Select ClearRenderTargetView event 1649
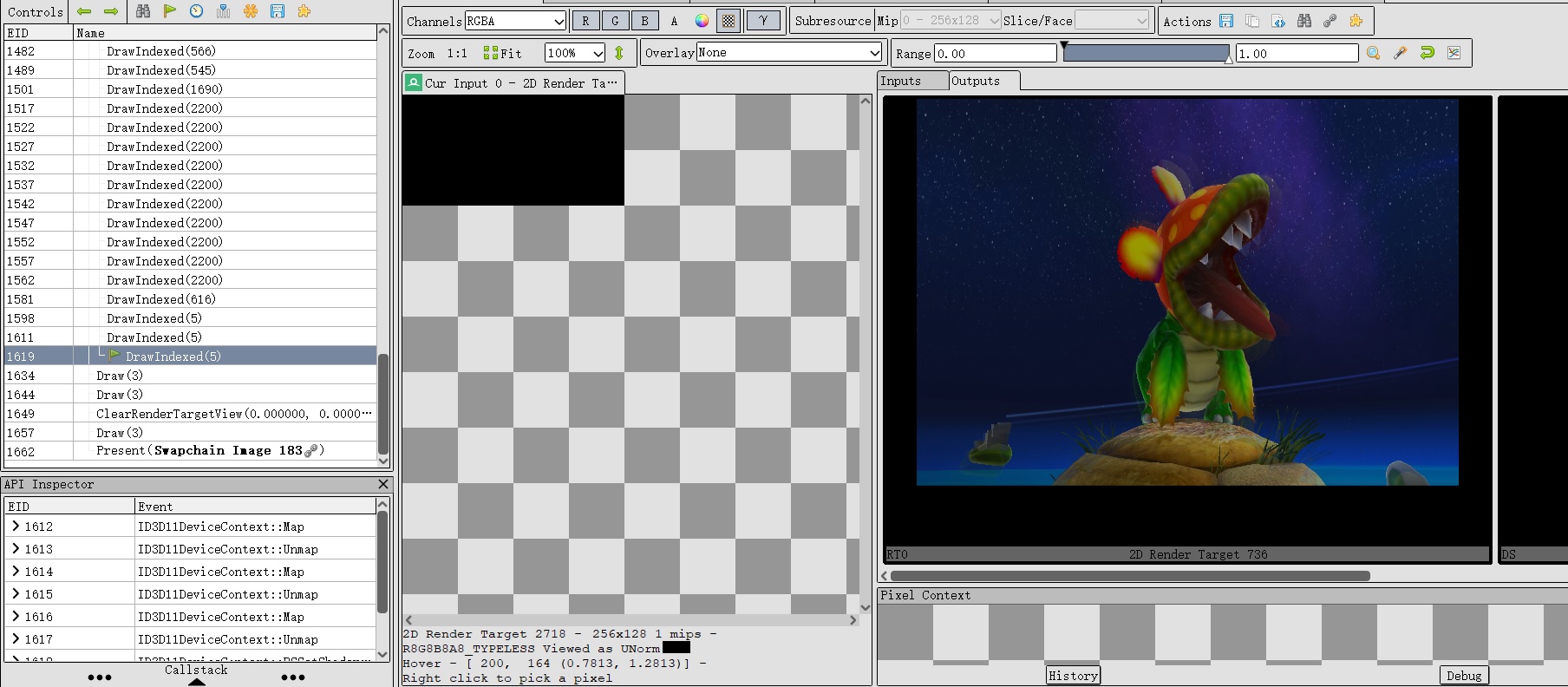This screenshot has width=1568, height=687. click(191, 413)
